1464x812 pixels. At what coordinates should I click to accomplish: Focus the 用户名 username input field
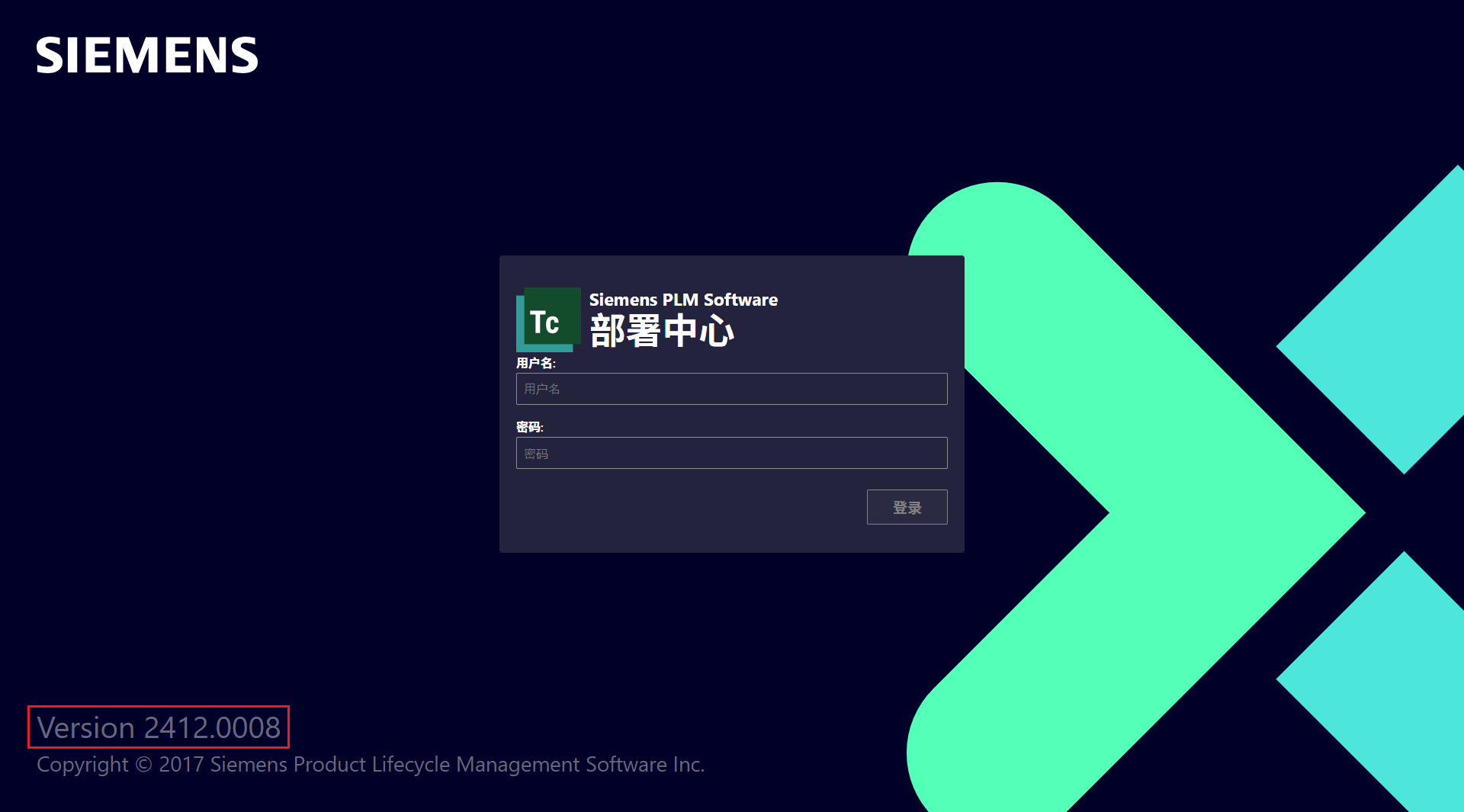(731, 389)
